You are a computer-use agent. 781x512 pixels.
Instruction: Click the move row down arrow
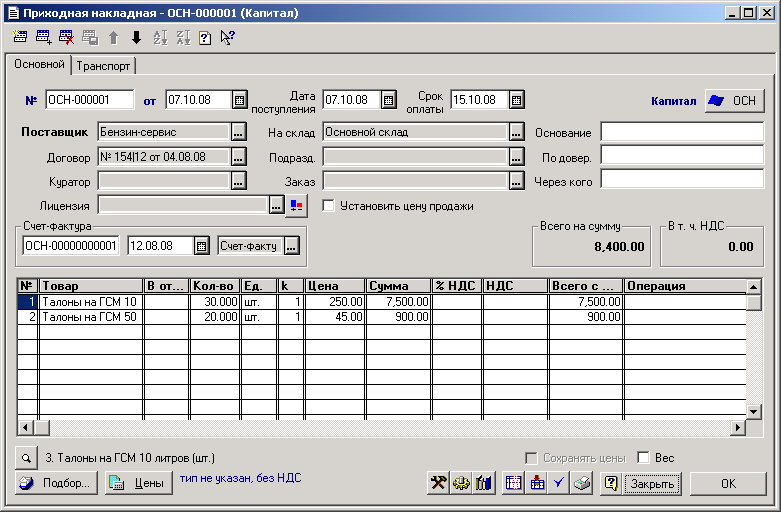(x=136, y=38)
